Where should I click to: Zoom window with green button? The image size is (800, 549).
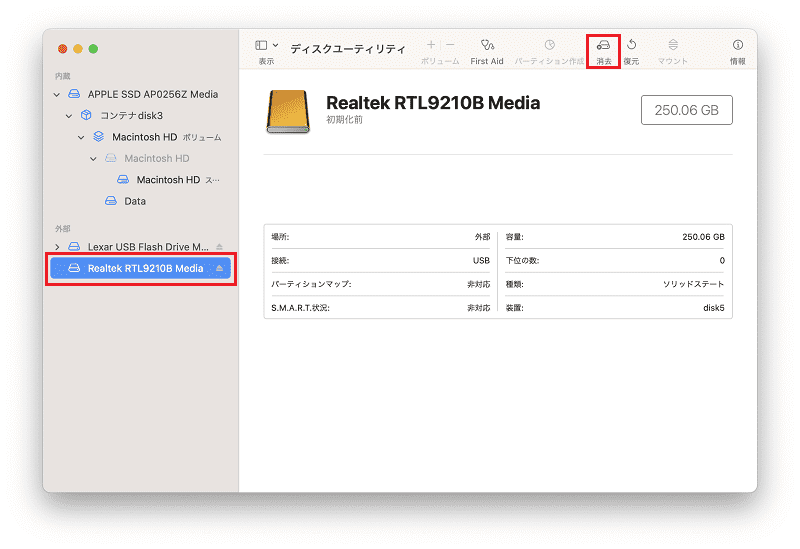(x=93, y=49)
